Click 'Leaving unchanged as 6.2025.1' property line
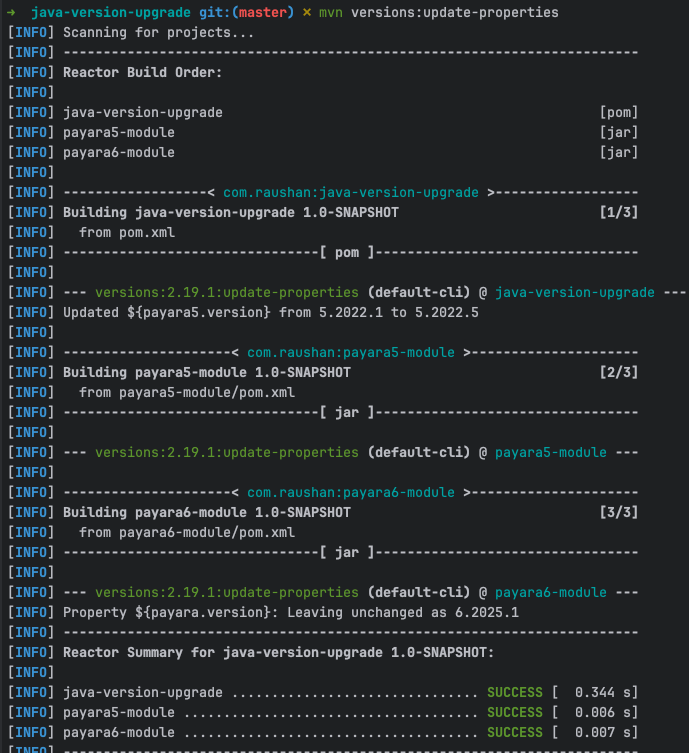This screenshot has width=689, height=753. (x=290, y=613)
